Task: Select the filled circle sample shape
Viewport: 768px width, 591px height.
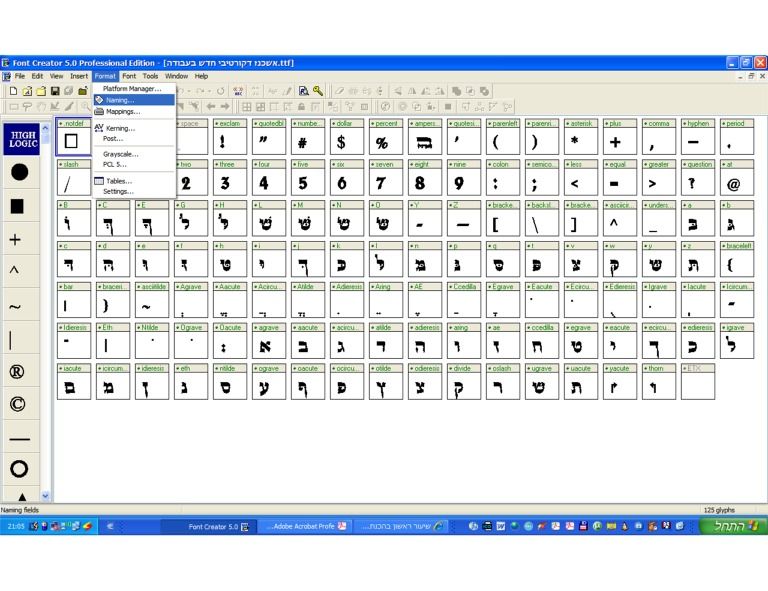Action: (20, 172)
